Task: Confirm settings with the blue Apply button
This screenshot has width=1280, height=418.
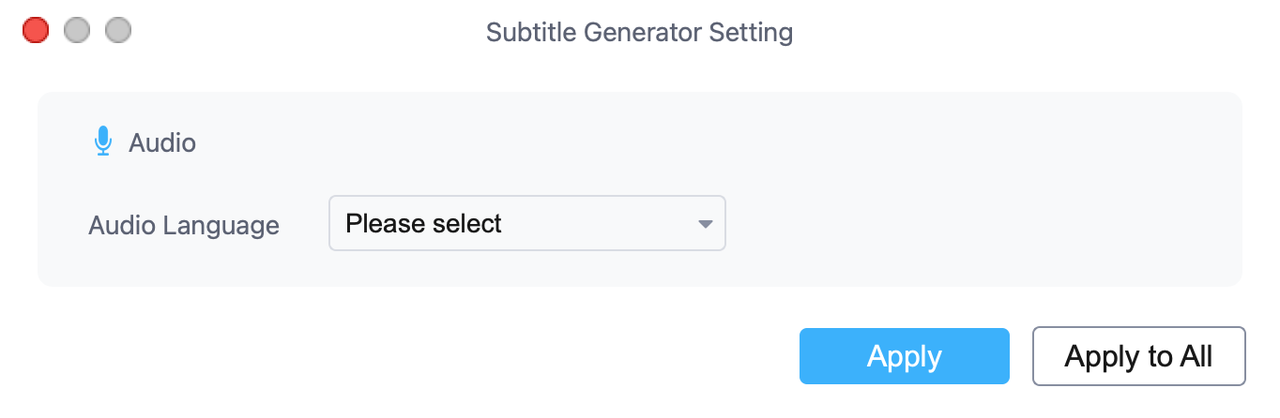Action: [904, 356]
